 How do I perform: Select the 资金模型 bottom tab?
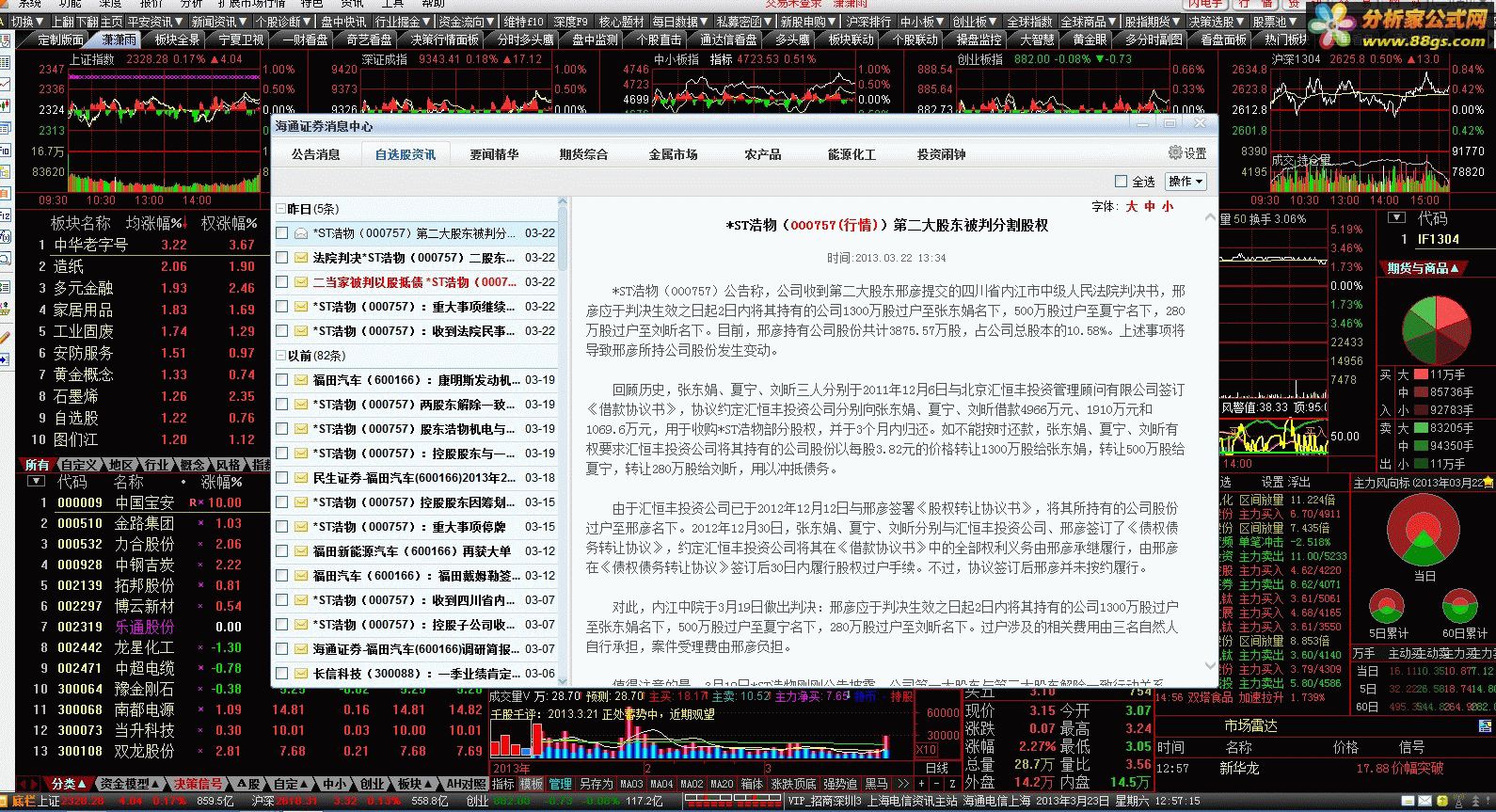coord(130,783)
